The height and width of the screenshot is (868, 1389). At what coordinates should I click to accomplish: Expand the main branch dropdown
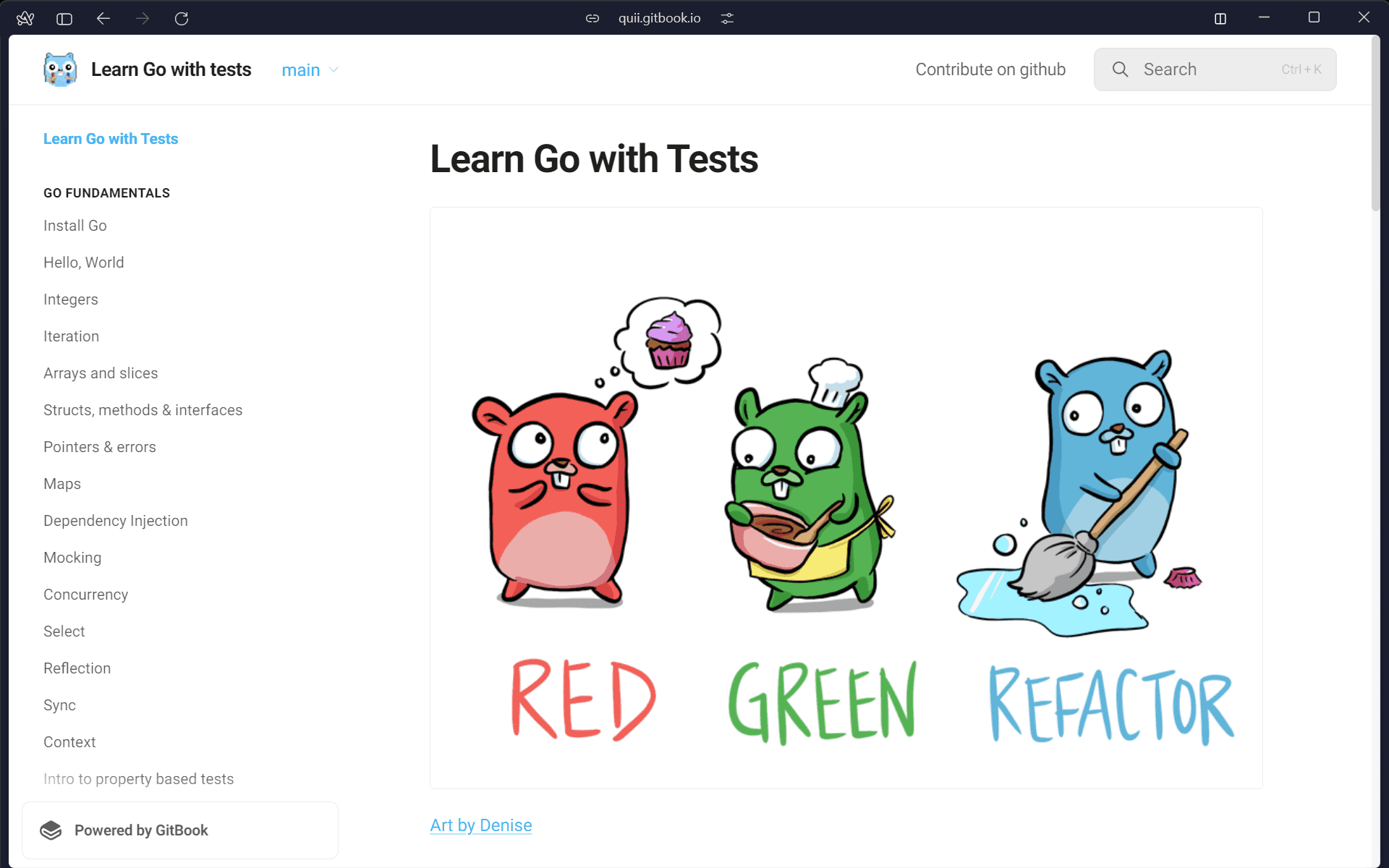310,69
